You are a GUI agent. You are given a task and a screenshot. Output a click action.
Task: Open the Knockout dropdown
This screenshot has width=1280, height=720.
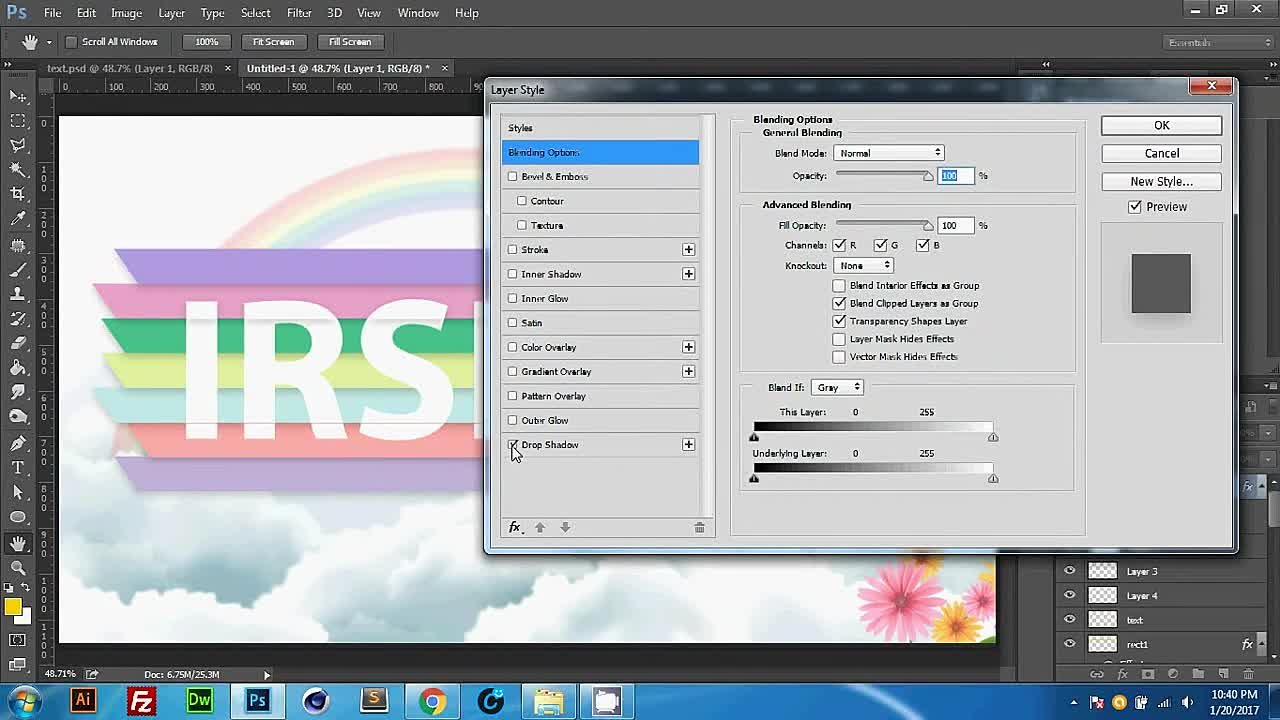pos(864,266)
